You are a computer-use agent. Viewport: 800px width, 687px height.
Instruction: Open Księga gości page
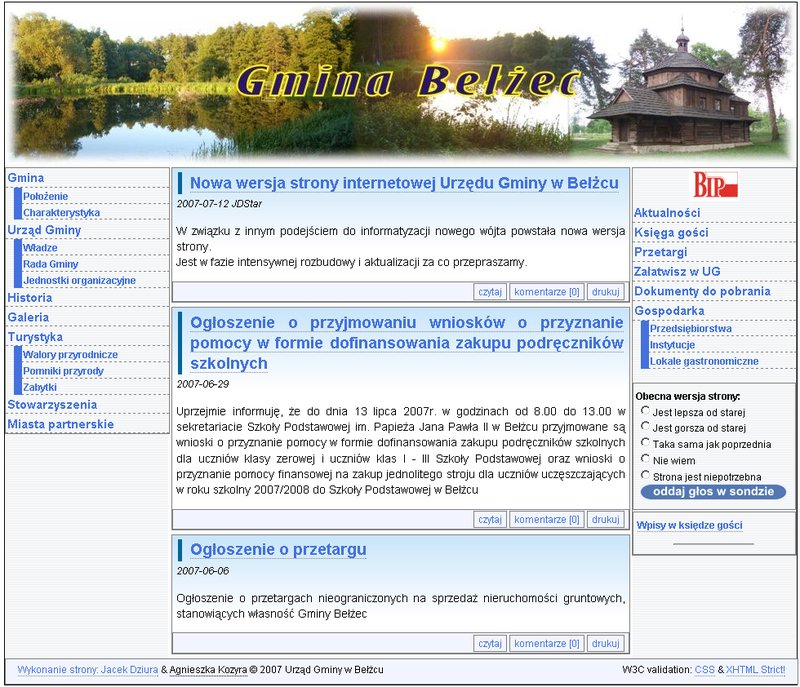click(x=671, y=233)
